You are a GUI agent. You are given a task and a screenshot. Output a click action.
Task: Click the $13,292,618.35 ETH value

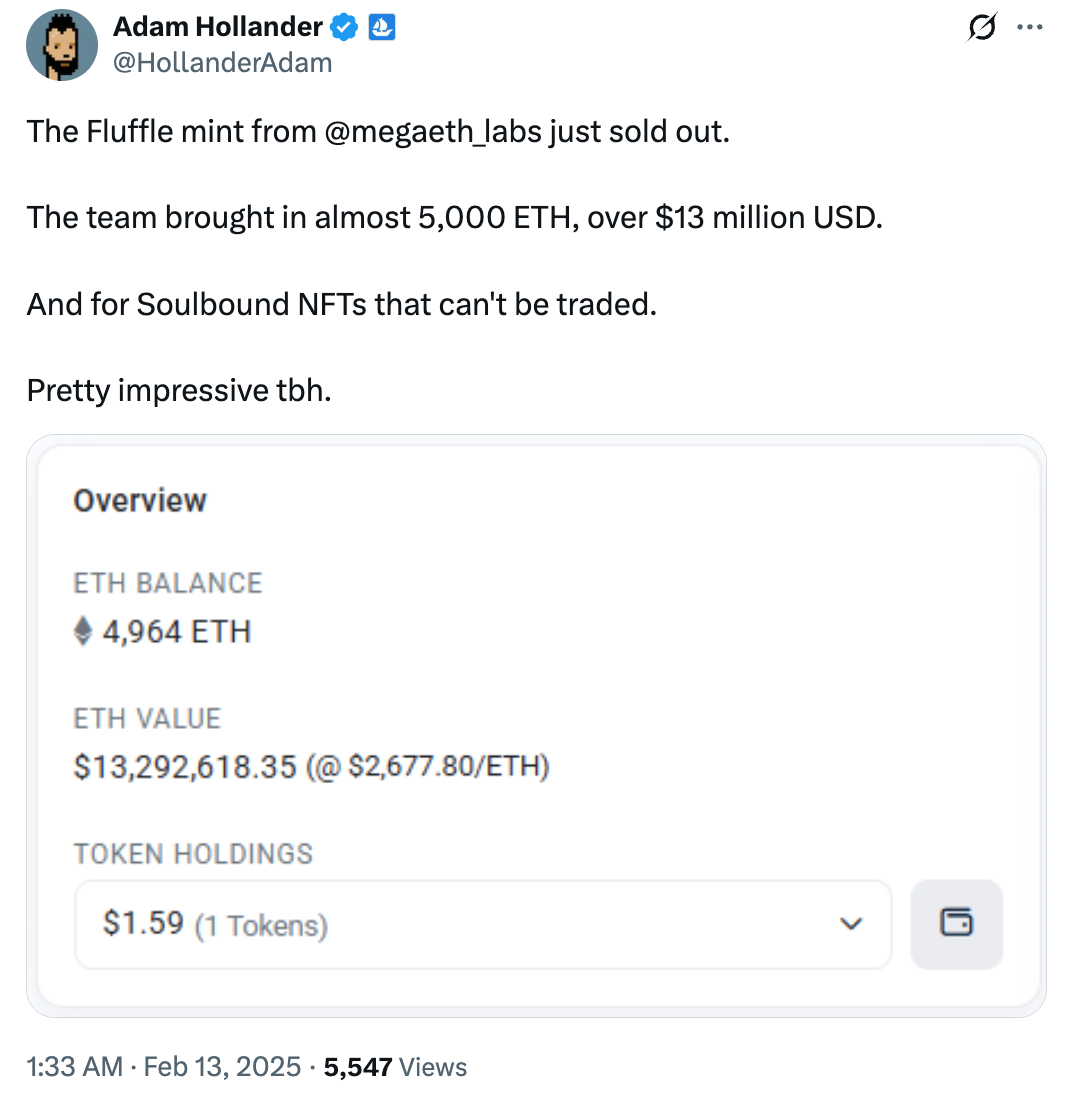(x=185, y=767)
